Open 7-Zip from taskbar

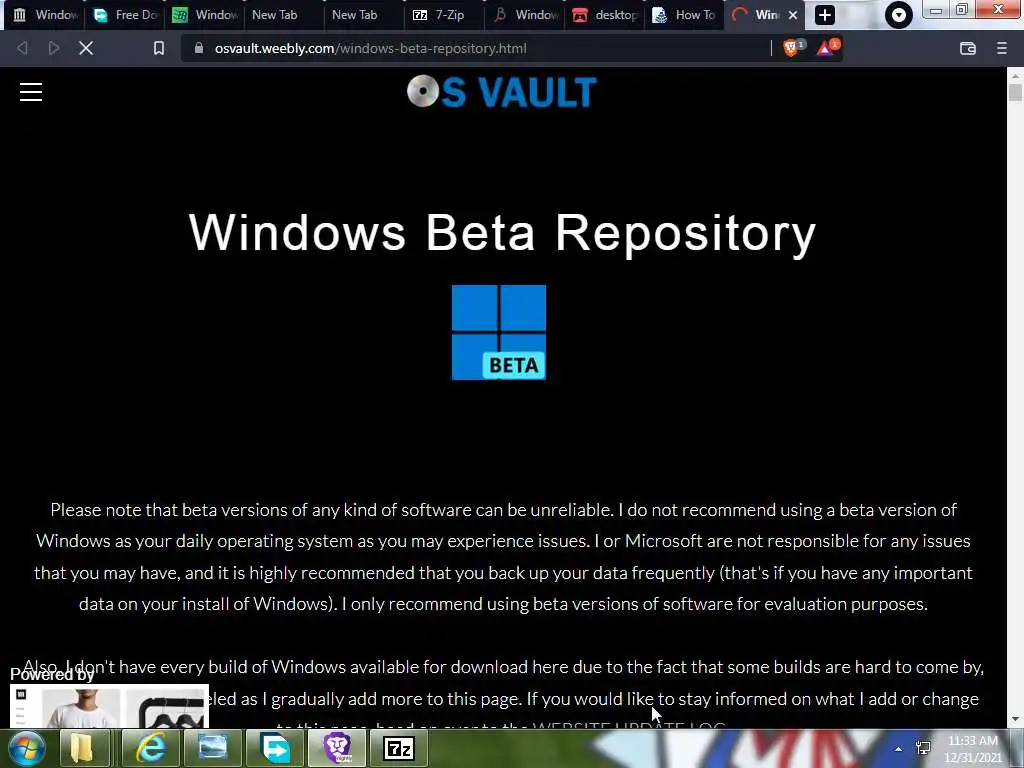click(399, 748)
